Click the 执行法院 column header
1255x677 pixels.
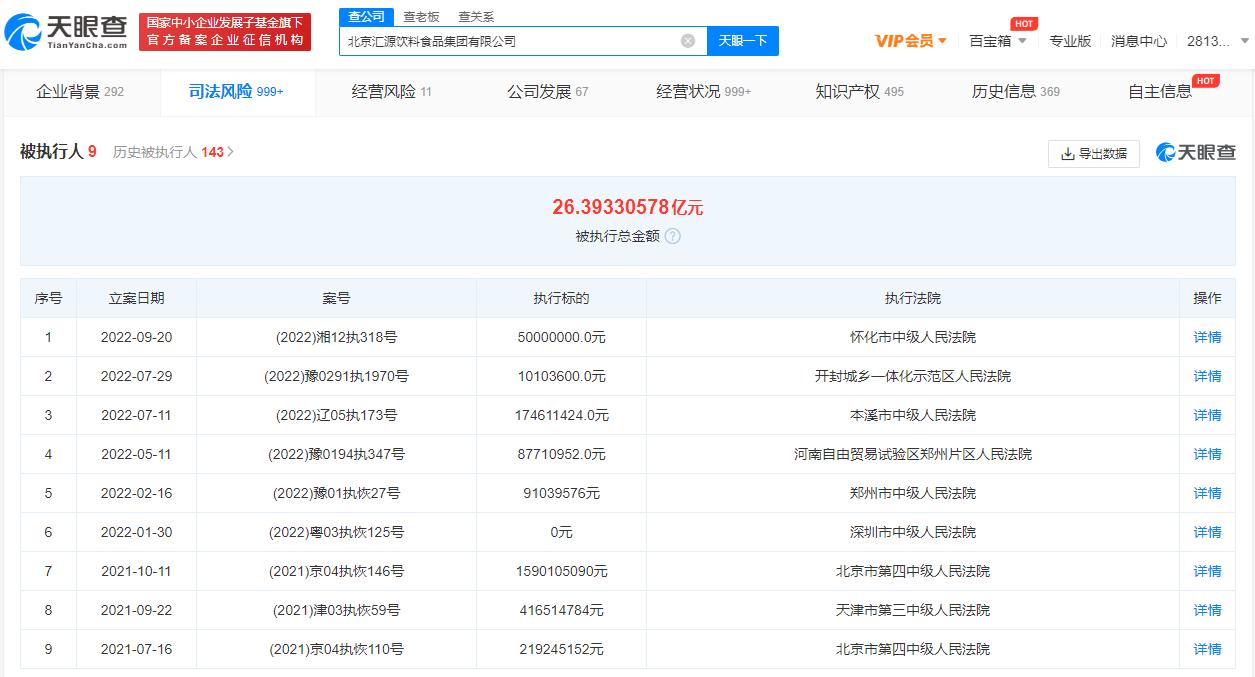[913, 298]
